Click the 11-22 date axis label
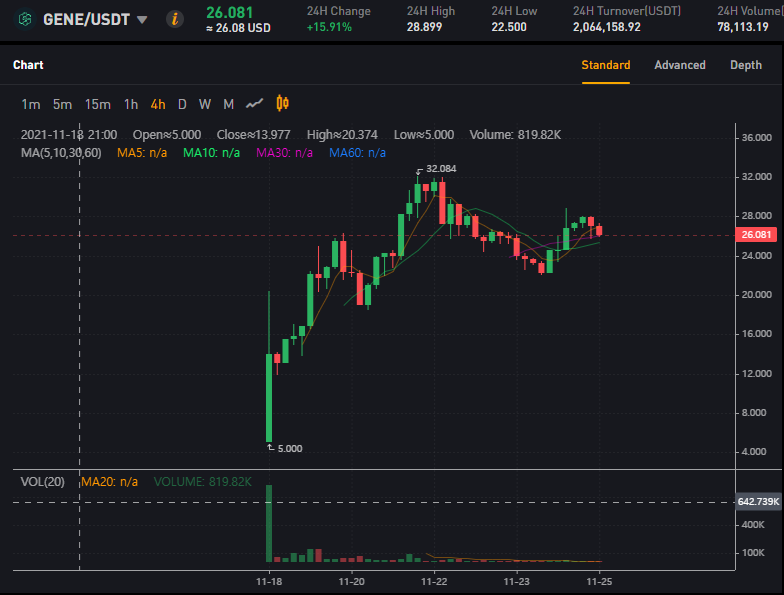 coord(434,582)
